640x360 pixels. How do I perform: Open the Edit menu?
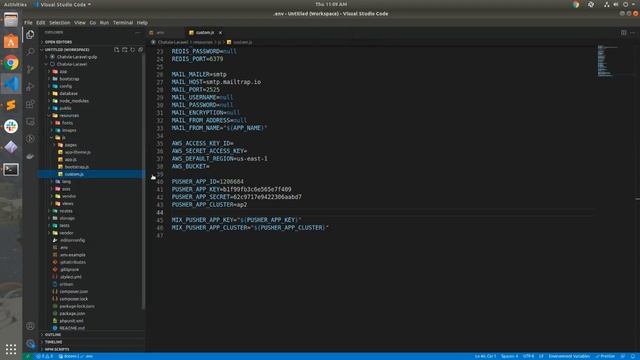pos(40,23)
